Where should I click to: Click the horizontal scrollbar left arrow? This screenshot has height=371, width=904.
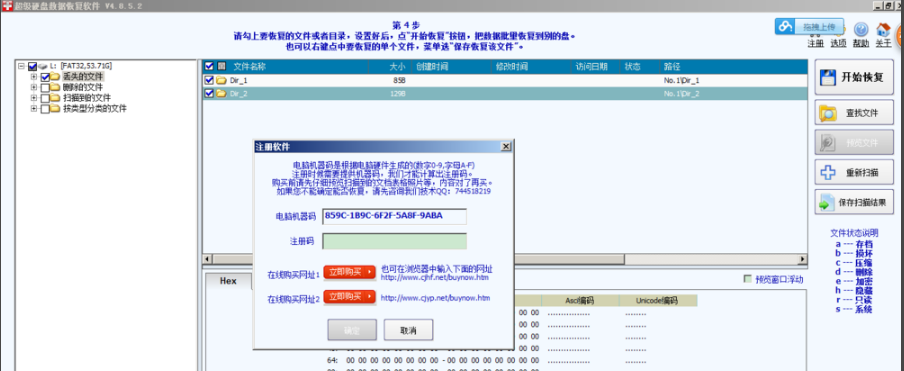[x=208, y=259]
